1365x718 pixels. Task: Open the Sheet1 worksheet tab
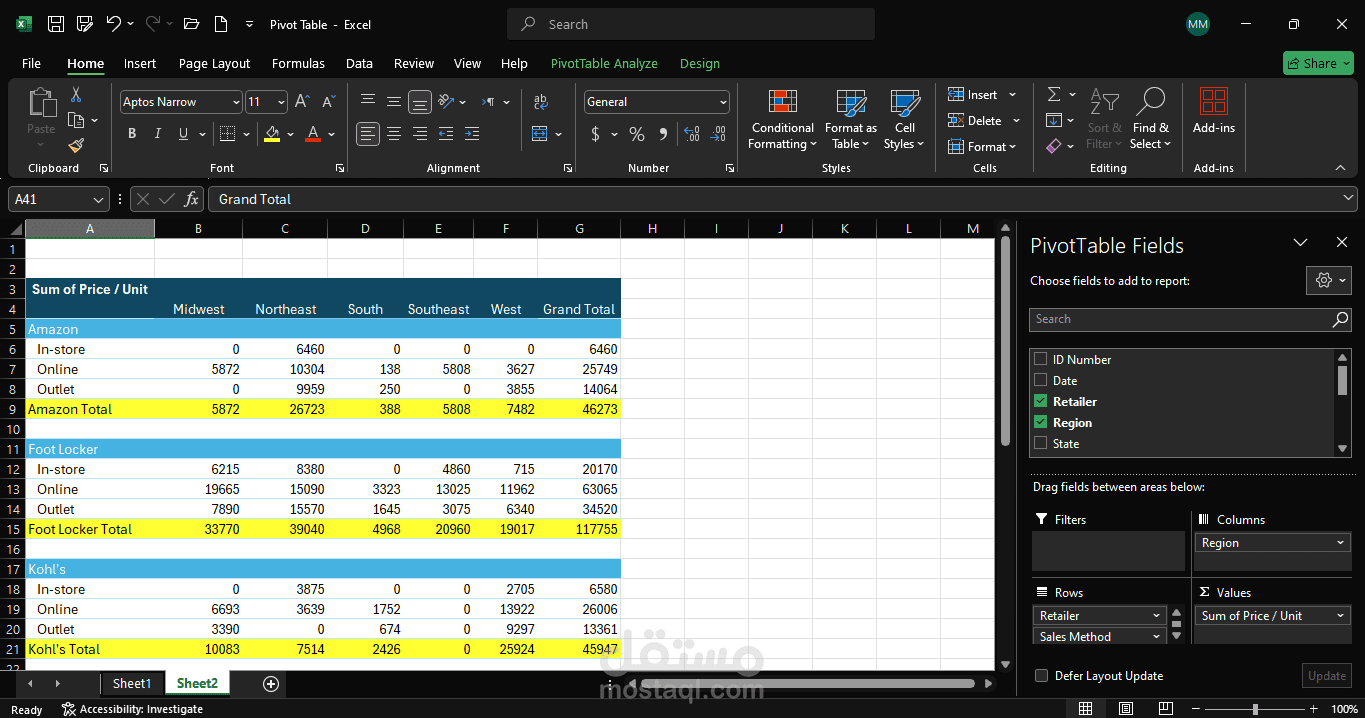pyautogui.click(x=131, y=683)
